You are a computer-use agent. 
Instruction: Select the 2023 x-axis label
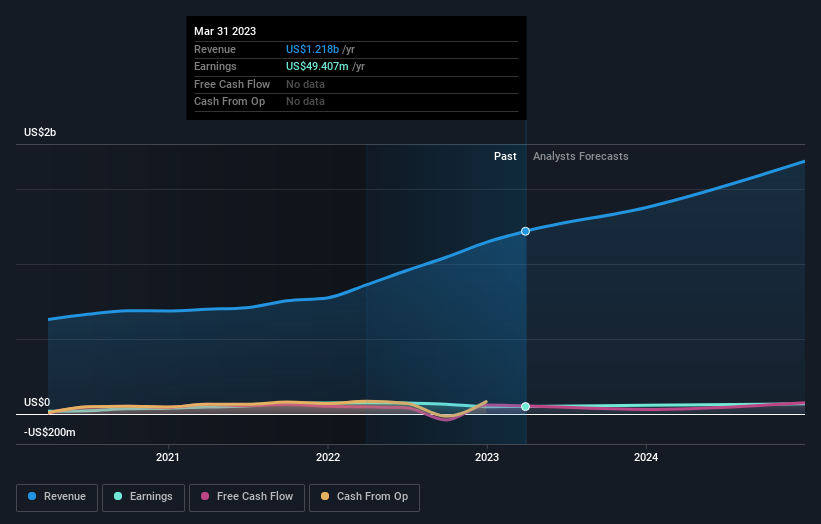point(487,458)
